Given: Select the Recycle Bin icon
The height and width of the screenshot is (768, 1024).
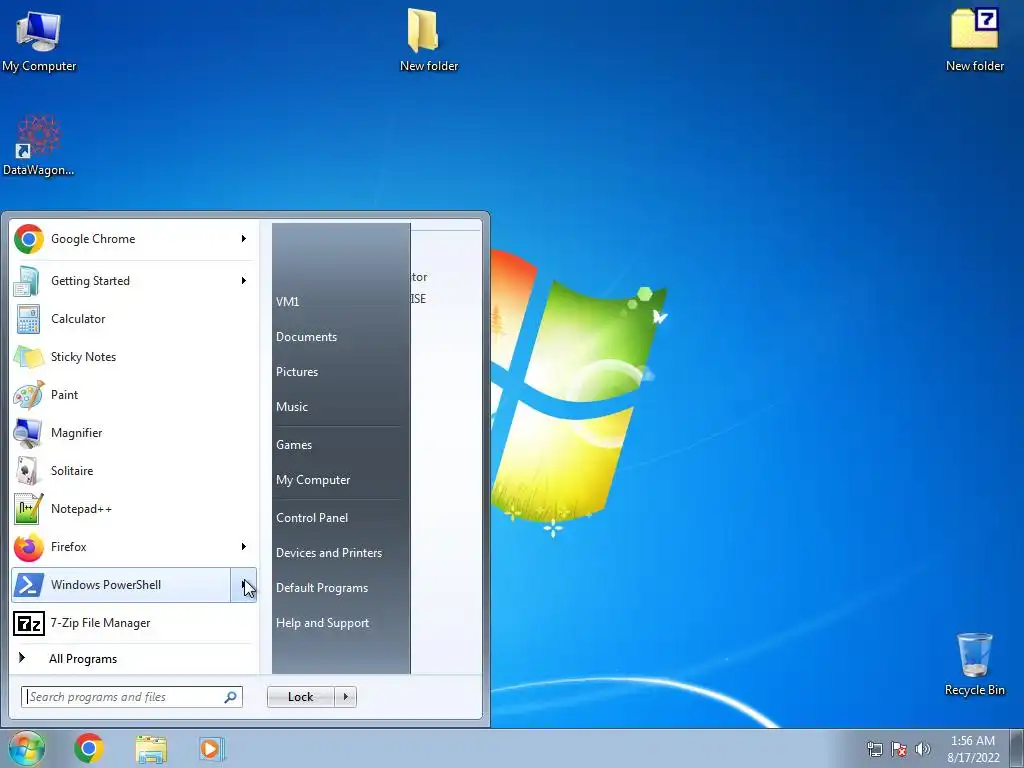Looking at the screenshot, I should click(974, 664).
